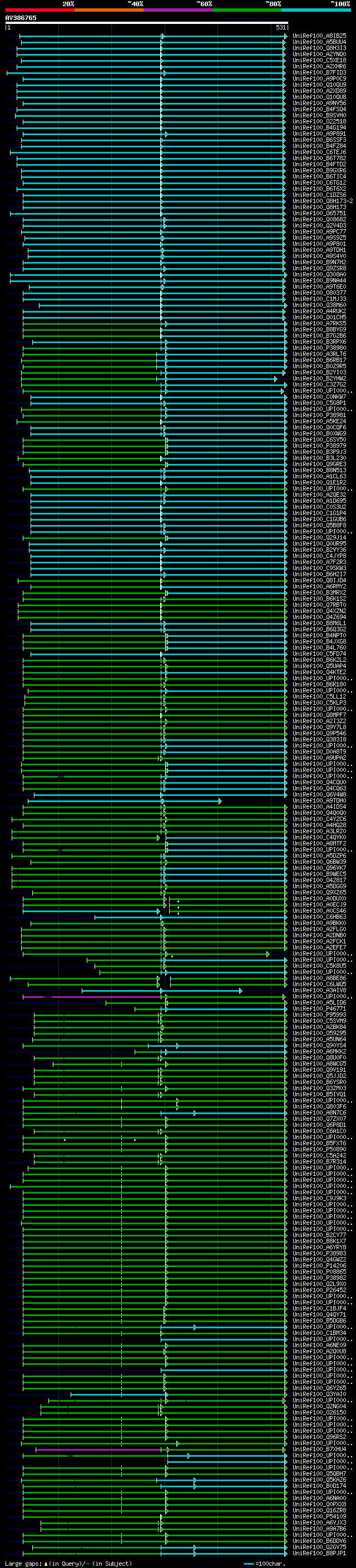Select the label UniRef100_Q2V4D3
Image resolution: width=356 pixels, height=1568 pixels.
pyautogui.click(x=319, y=225)
